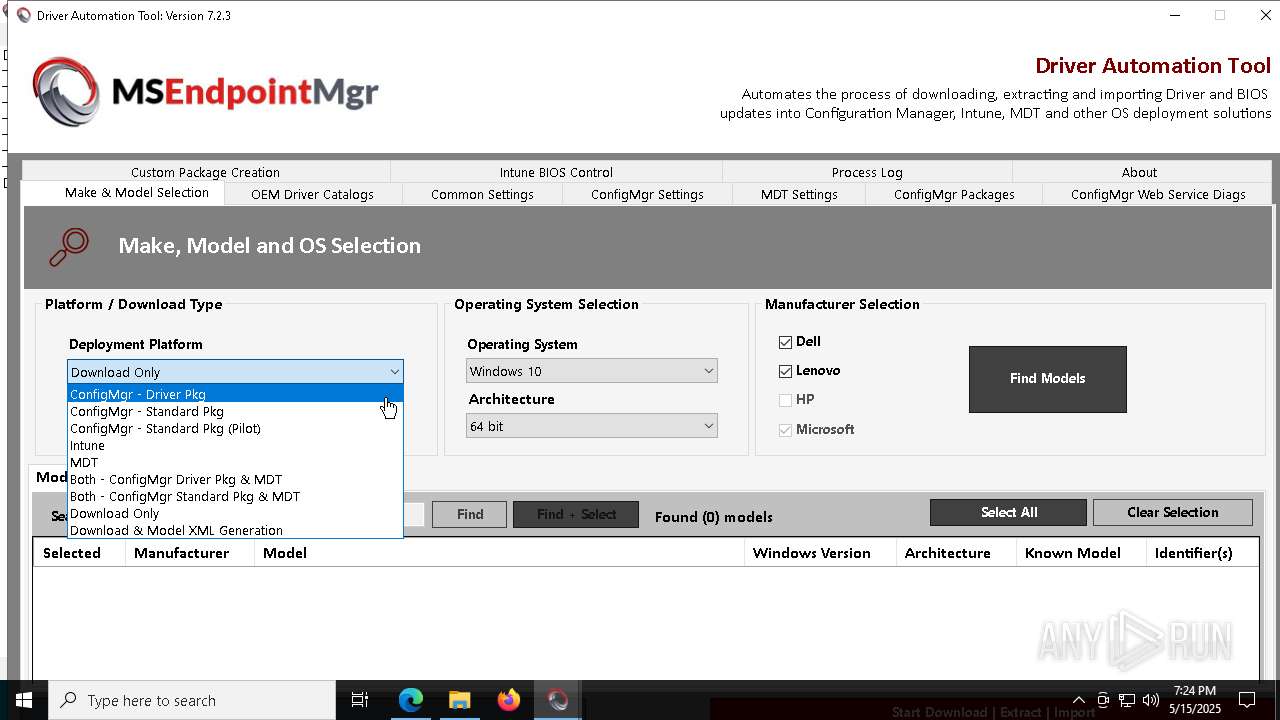Screen dimensions: 1280x720
Task: Open the Intune BIOS Control tab
Action: (556, 172)
